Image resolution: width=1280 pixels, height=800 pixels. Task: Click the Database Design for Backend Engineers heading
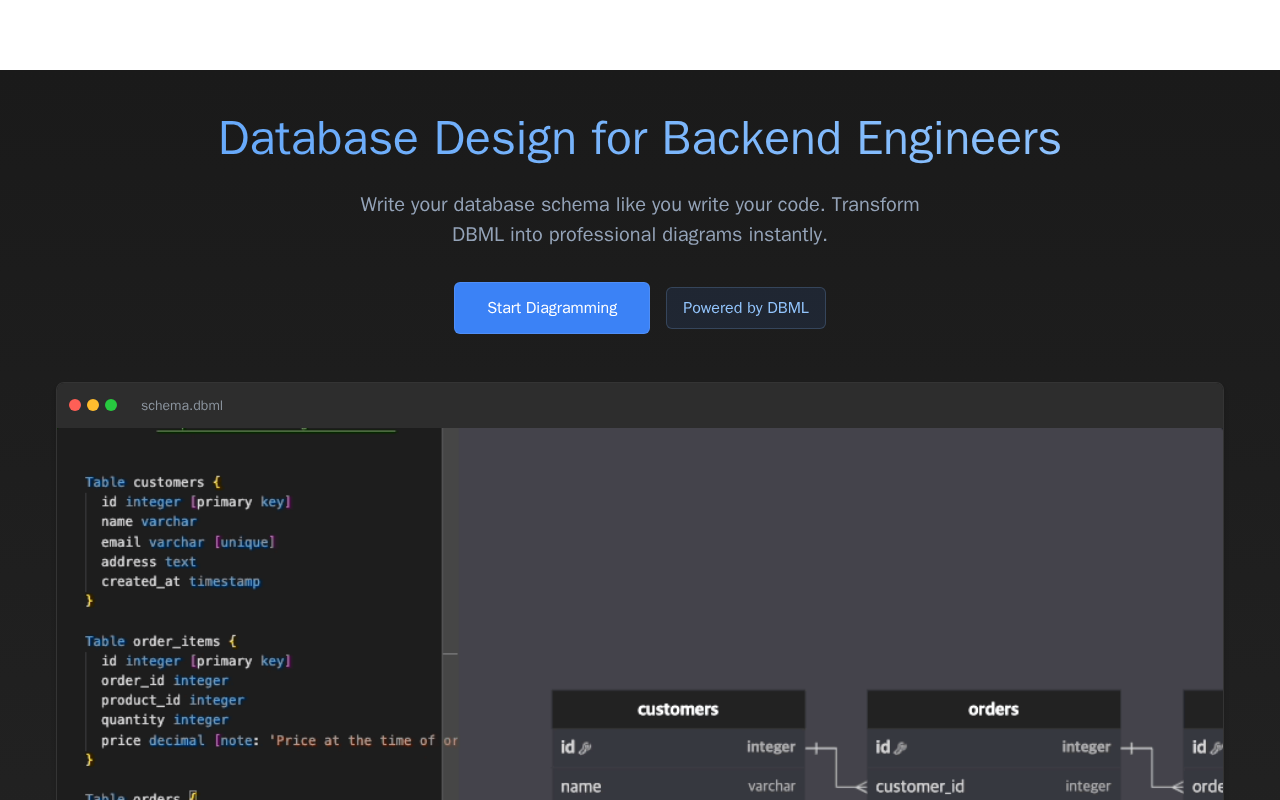click(640, 138)
